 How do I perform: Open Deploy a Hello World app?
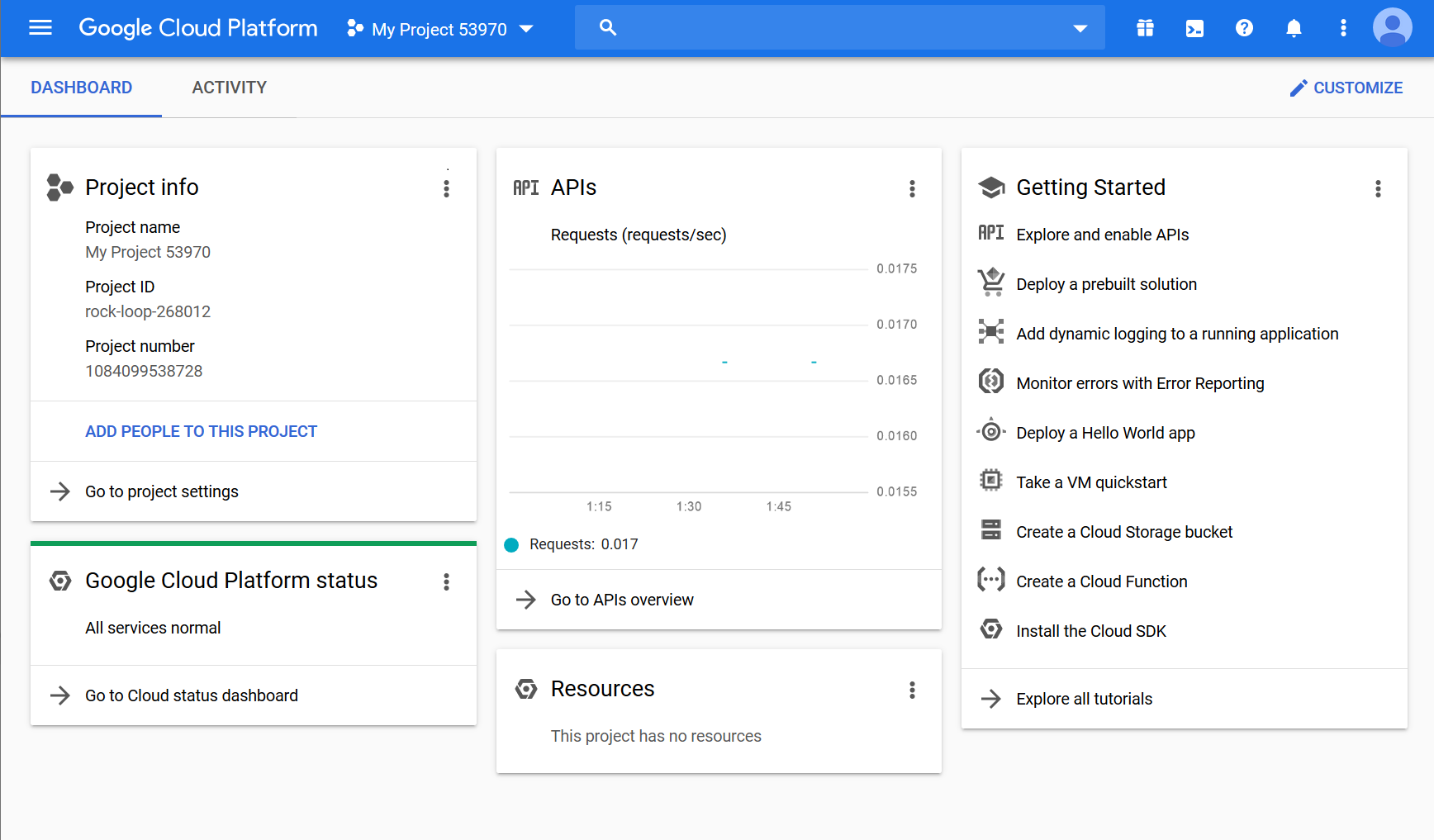coord(1105,433)
